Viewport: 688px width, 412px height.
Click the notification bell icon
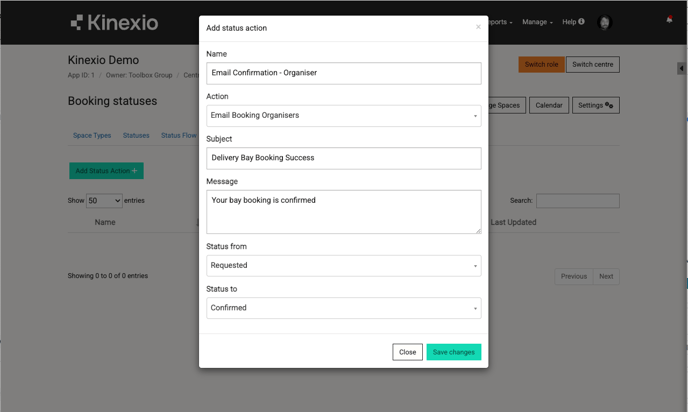669,20
